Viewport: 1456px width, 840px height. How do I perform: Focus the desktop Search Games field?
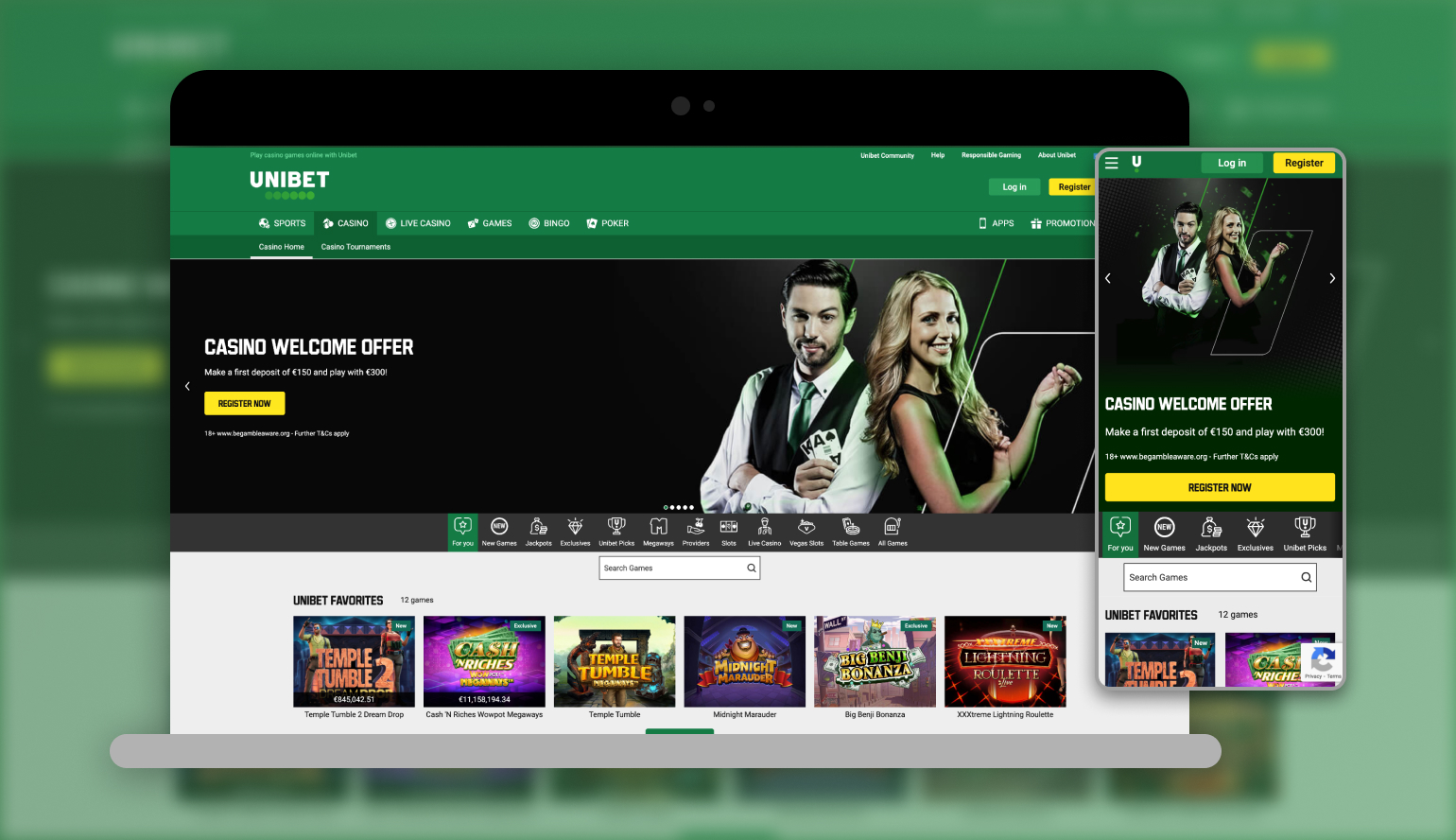[x=679, y=569]
